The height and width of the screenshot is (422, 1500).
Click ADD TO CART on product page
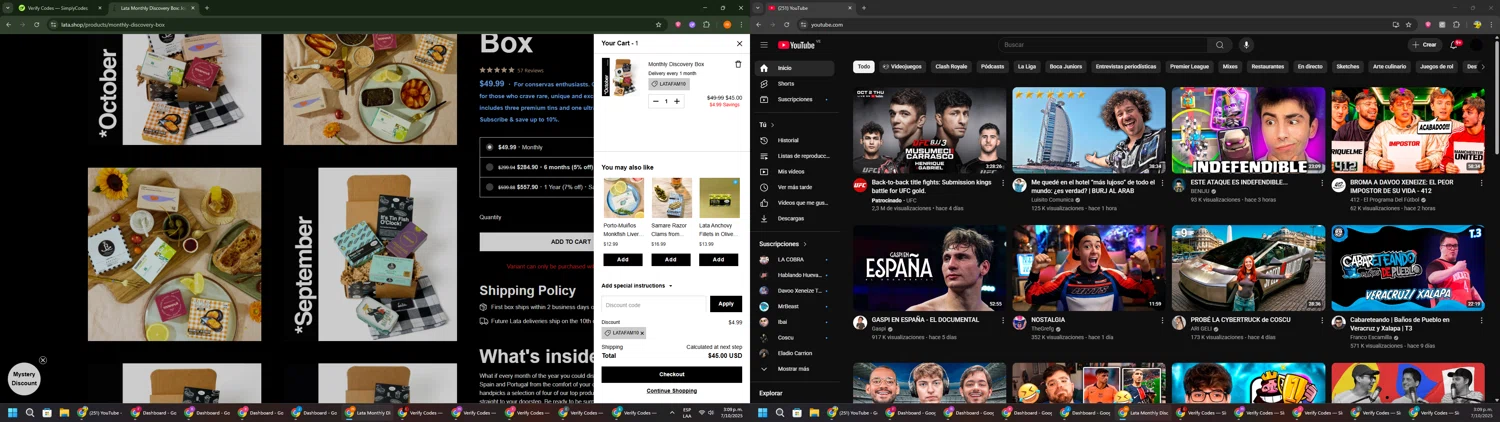point(537,241)
